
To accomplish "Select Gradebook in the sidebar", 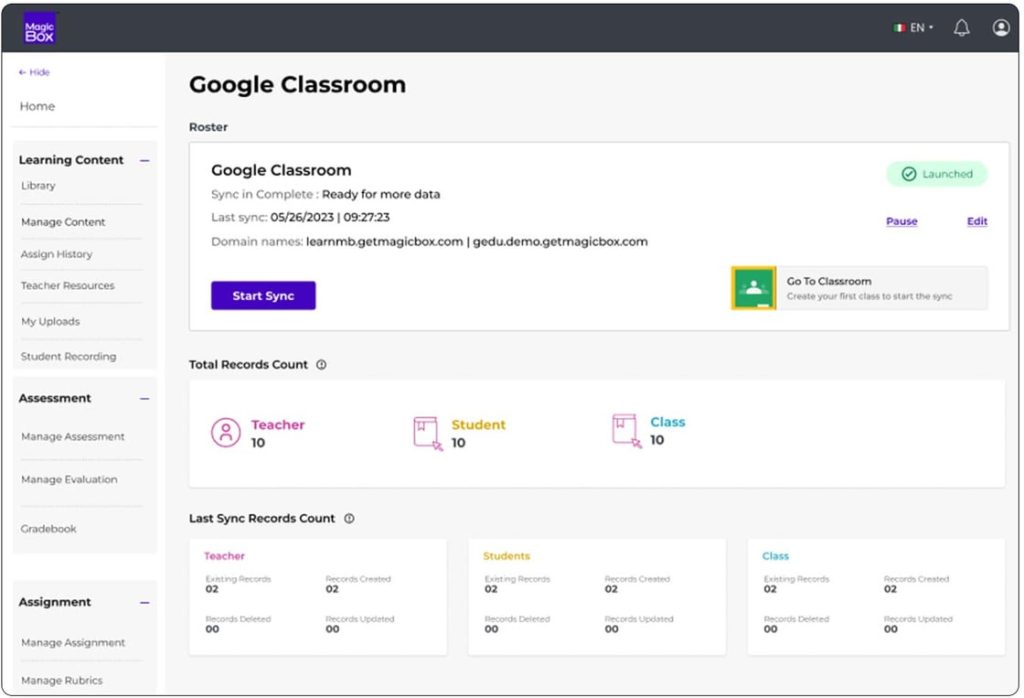I will [48, 529].
